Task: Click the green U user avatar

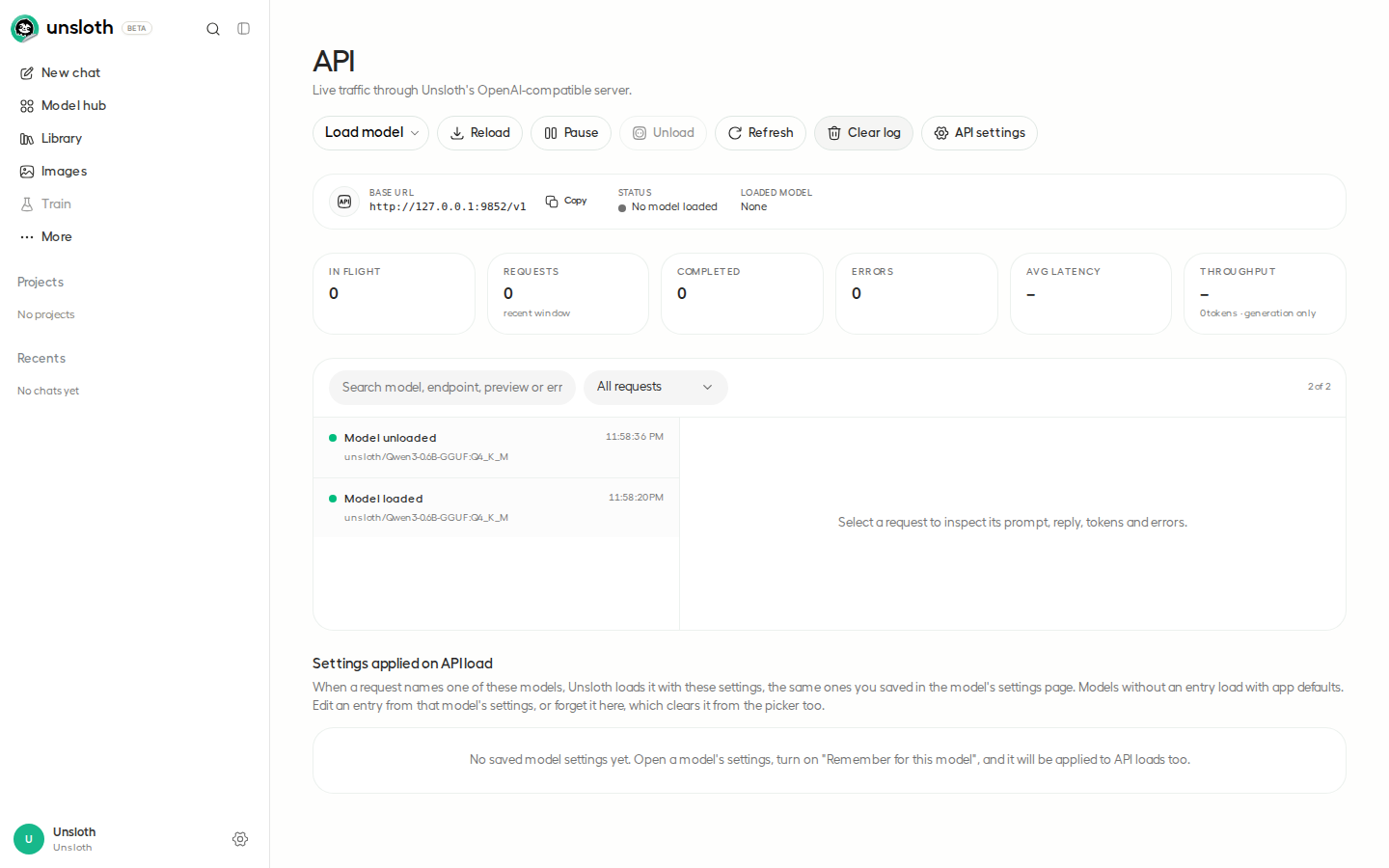Action: coord(29,840)
